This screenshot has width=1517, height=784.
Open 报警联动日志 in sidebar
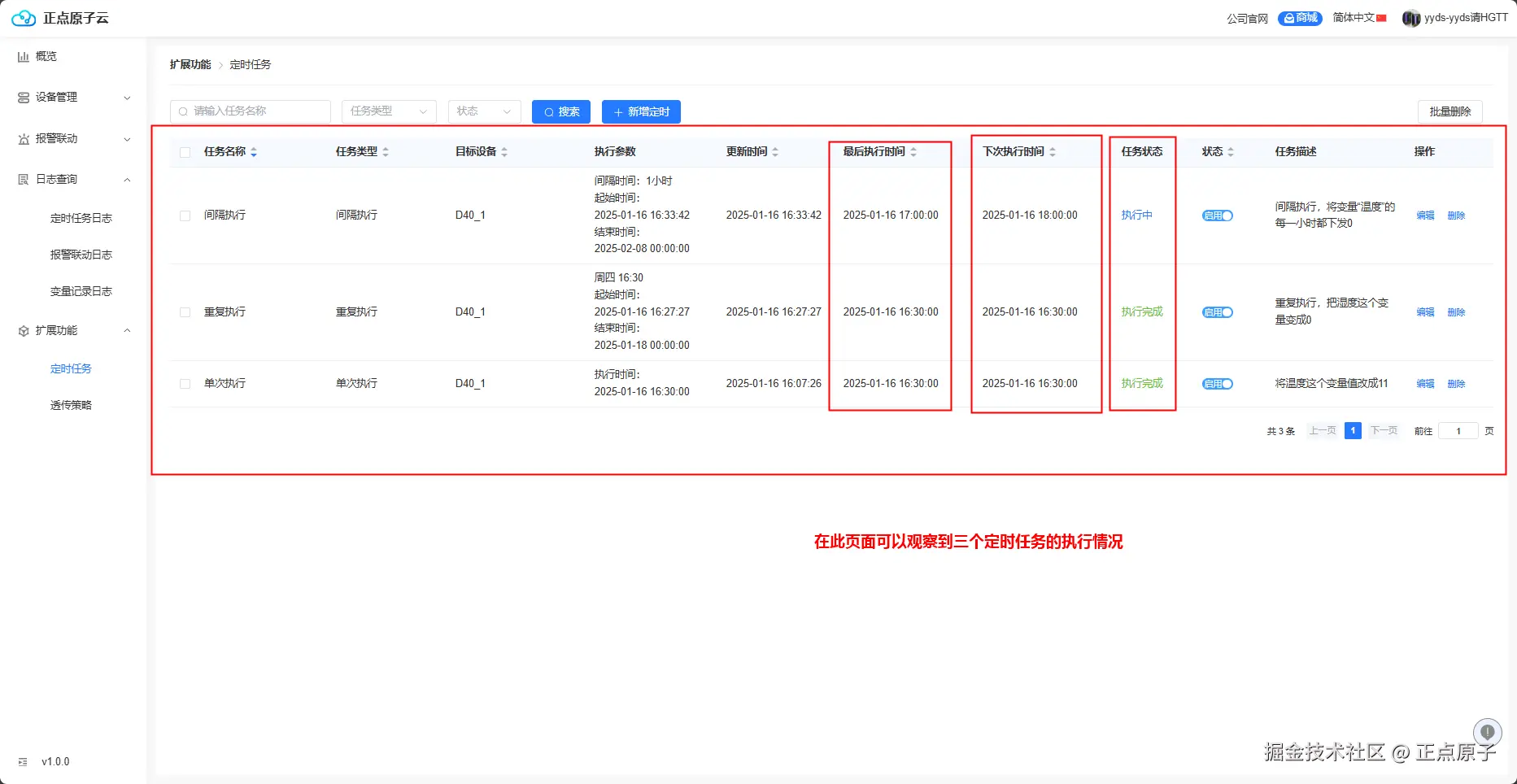[81, 255]
